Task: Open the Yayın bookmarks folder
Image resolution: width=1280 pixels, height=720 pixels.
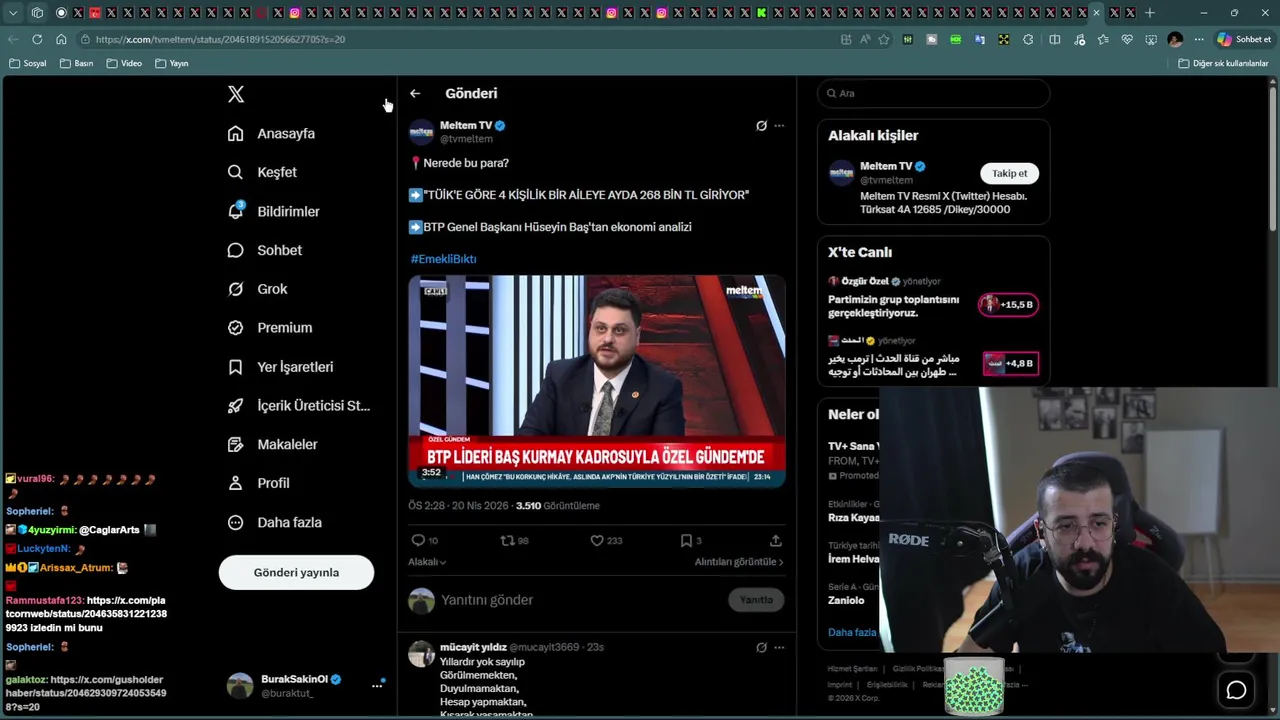Action: click(172, 63)
